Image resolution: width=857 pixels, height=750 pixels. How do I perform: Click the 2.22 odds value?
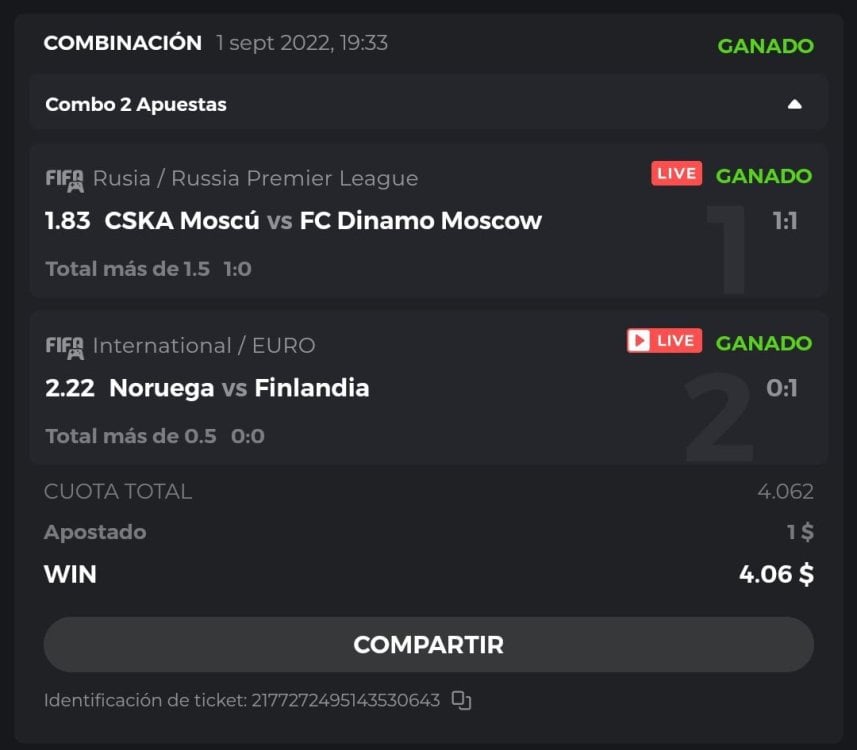point(70,387)
